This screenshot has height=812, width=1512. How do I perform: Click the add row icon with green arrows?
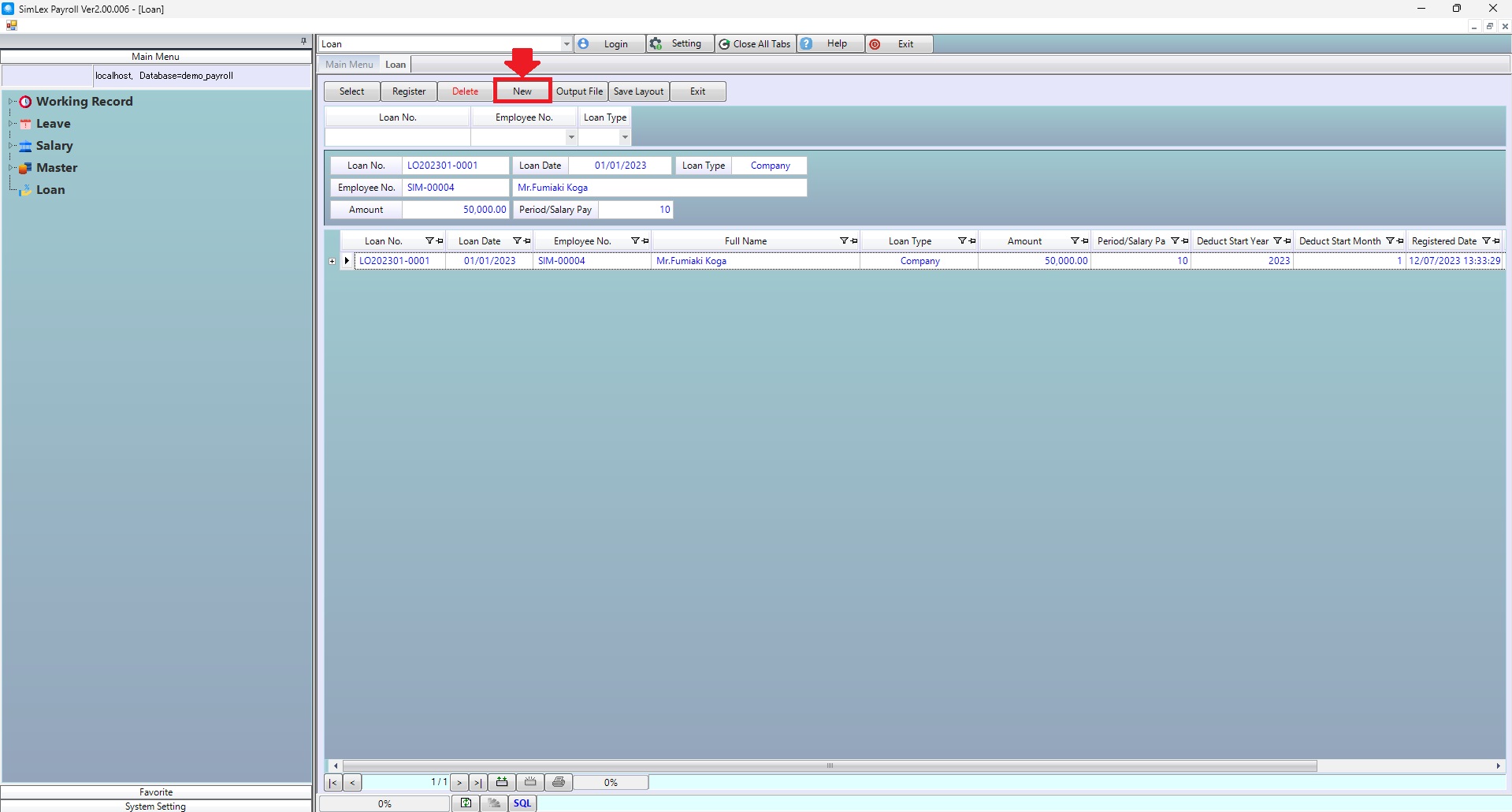click(x=502, y=783)
